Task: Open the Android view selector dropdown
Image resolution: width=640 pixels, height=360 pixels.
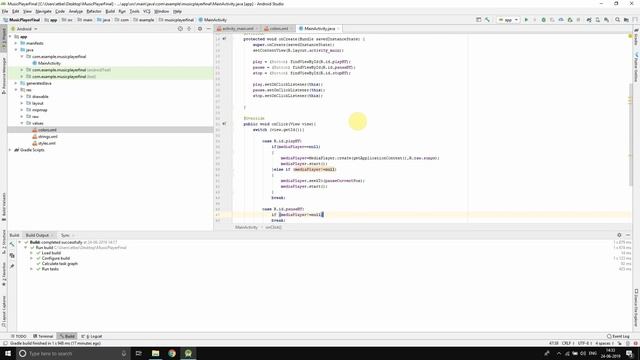Action: coord(24,29)
